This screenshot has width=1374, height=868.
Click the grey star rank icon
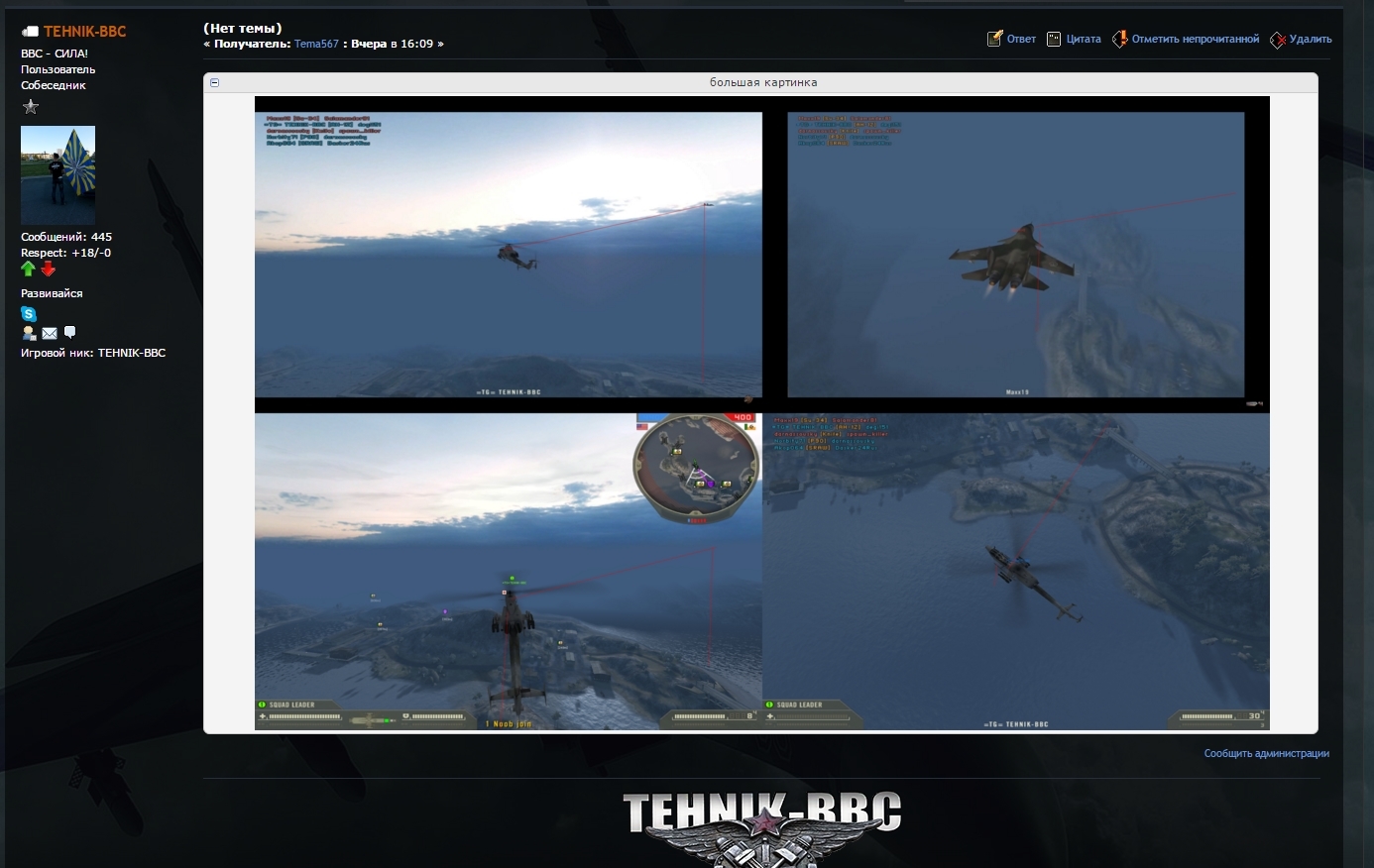[x=31, y=107]
